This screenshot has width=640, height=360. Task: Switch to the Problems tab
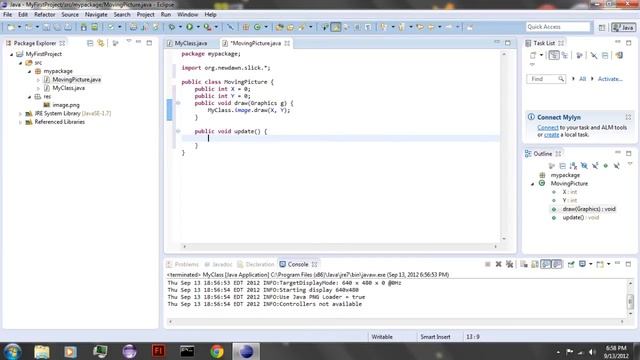click(x=187, y=264)
